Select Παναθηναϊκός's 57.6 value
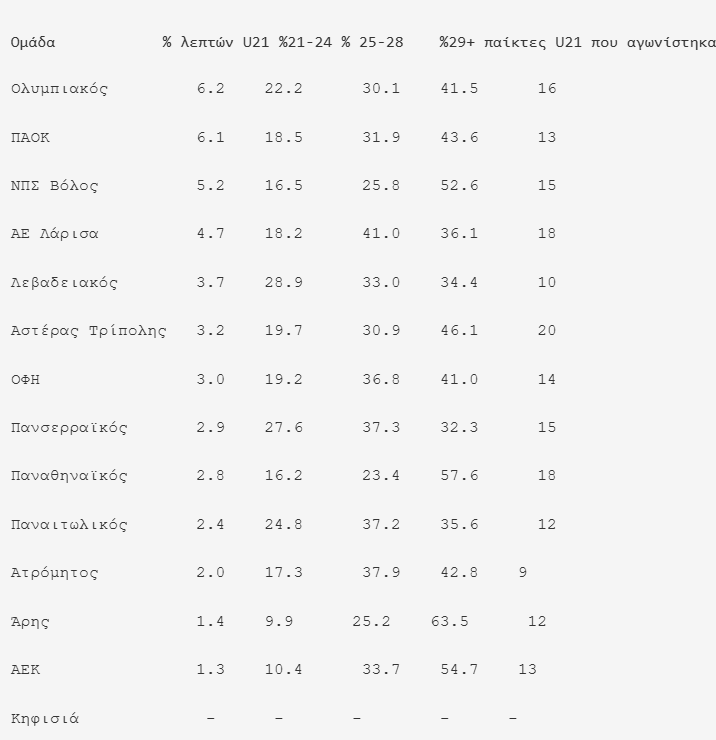 459,476
